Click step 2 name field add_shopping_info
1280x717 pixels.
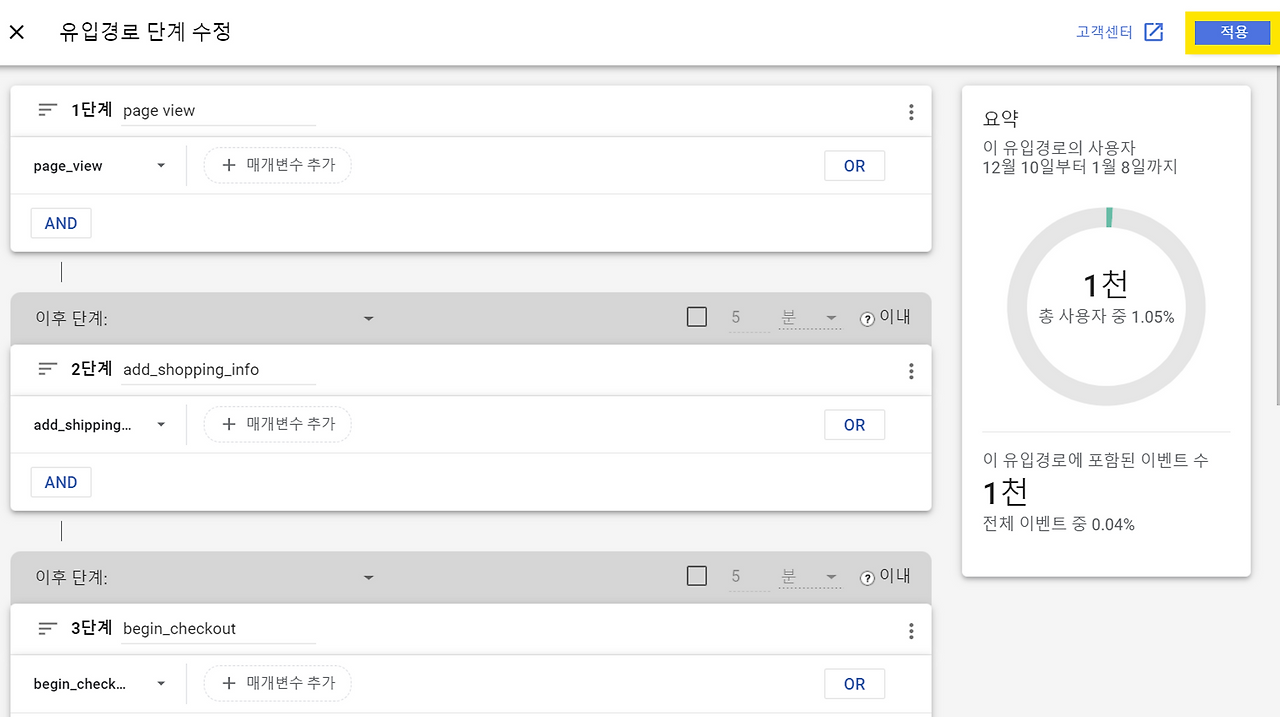pos(217,370)
